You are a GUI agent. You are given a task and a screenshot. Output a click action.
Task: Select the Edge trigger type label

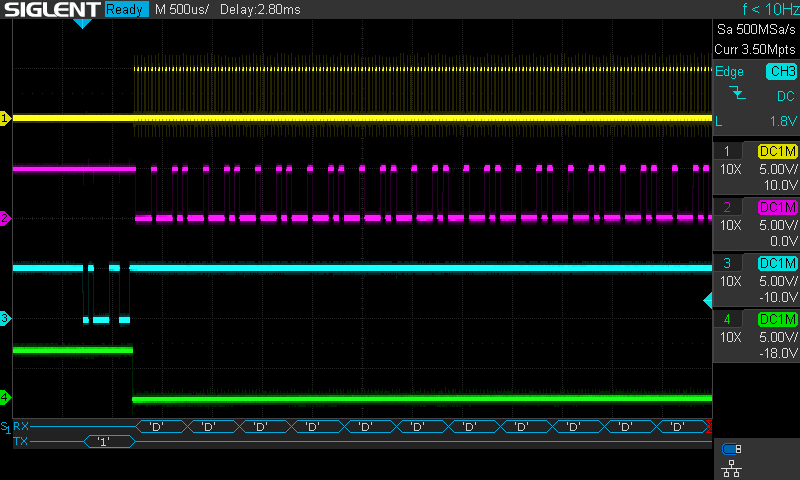[x=729, y=72]
